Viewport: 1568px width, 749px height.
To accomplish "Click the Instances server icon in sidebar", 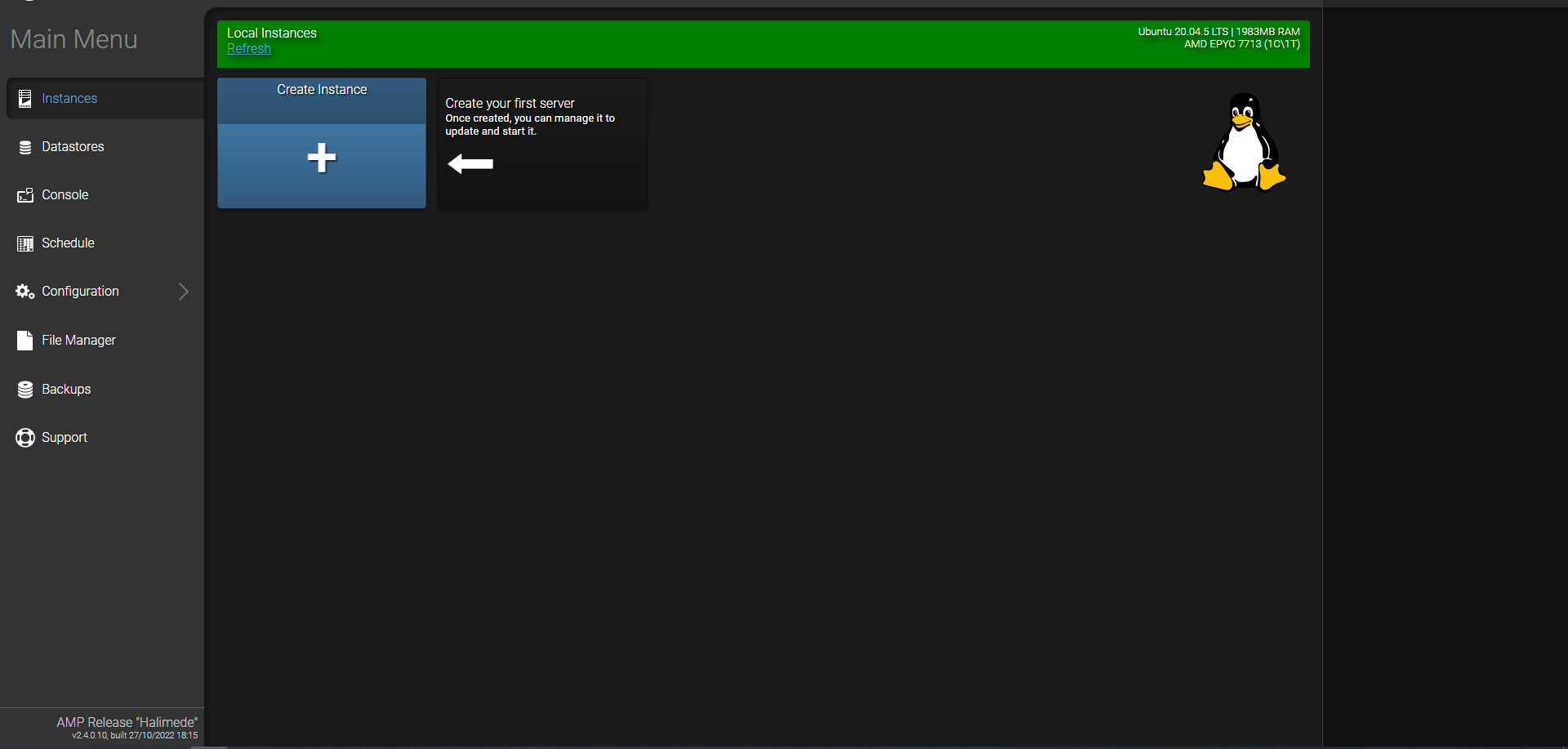I will 25,99.
